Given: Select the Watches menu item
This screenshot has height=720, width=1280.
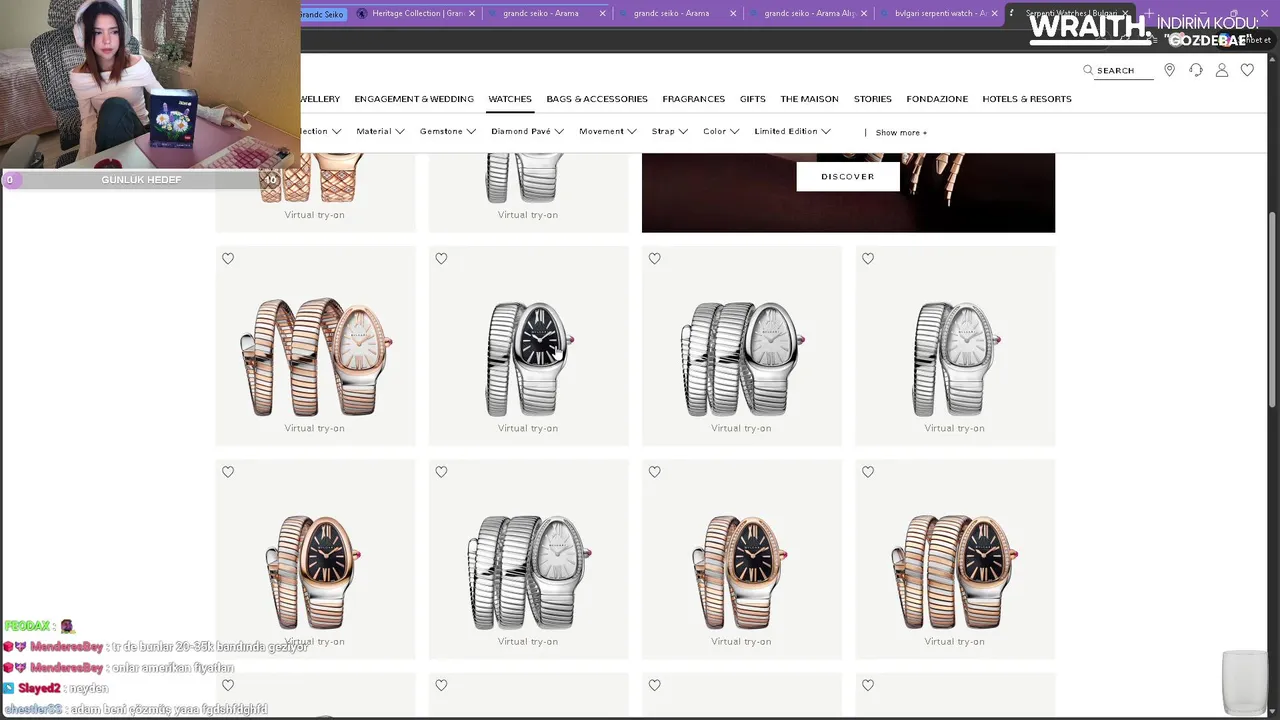Looking at the screenshot, I should [x=510, y=99].
